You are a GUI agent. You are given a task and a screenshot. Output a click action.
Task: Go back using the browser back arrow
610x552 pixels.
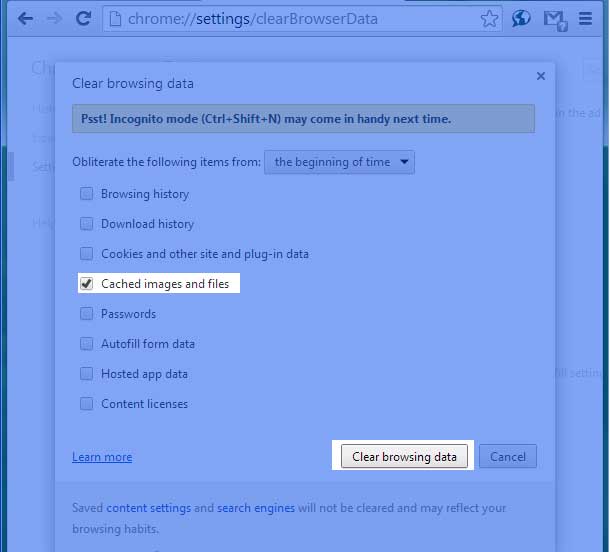tap(25, 18)
